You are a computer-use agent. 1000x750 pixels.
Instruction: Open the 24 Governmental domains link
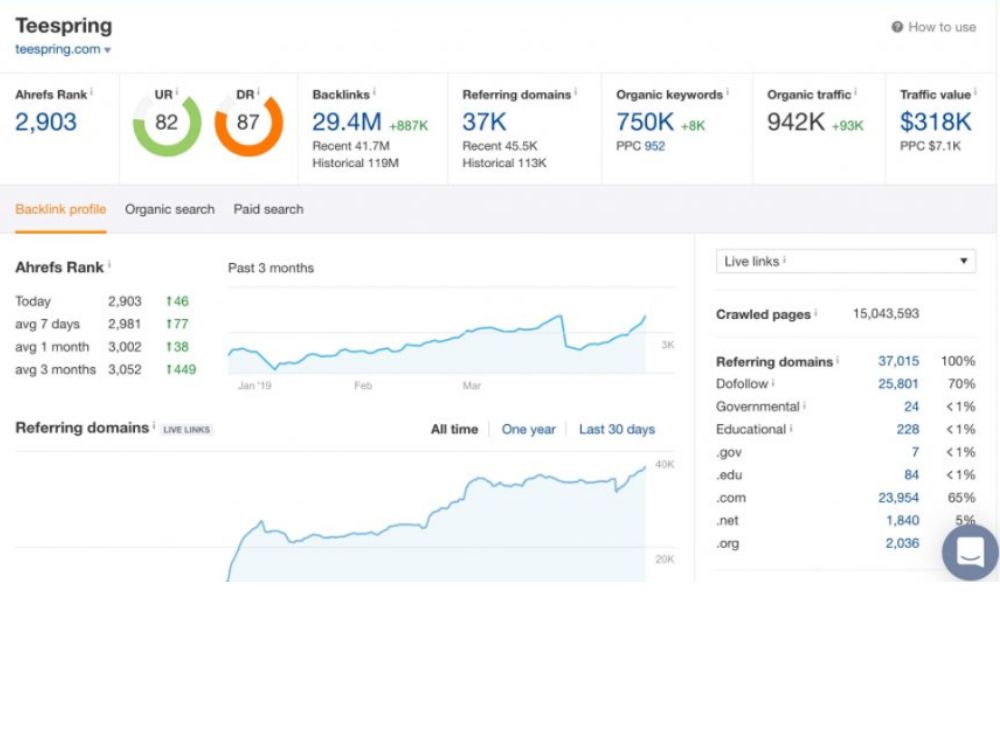pyautogui.click(x=911, y=406)
